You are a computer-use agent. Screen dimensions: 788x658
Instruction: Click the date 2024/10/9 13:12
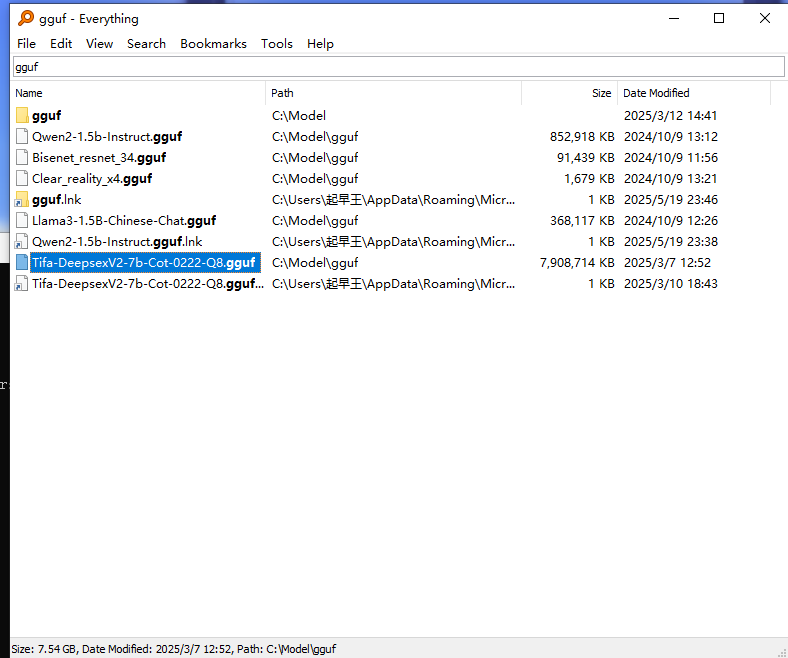pos(671,137)
